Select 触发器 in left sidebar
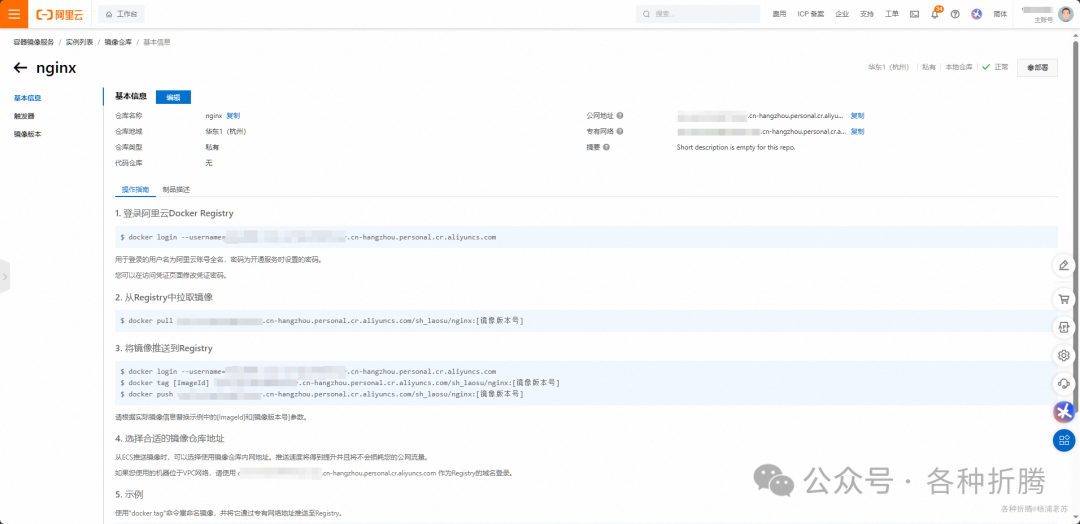This screenshot has height=524, width=1080. (x=24, y=116)
